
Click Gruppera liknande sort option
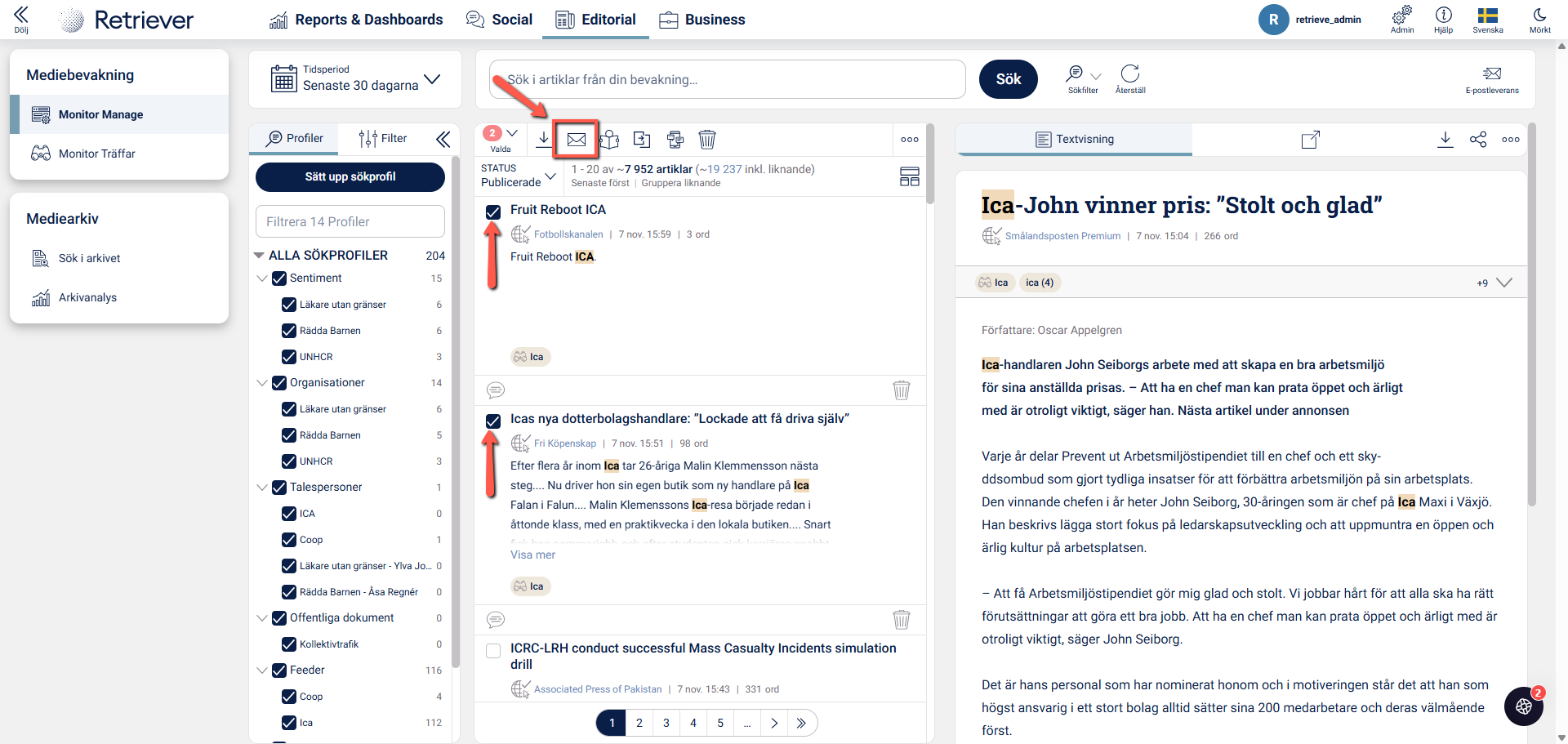point(681,183)
